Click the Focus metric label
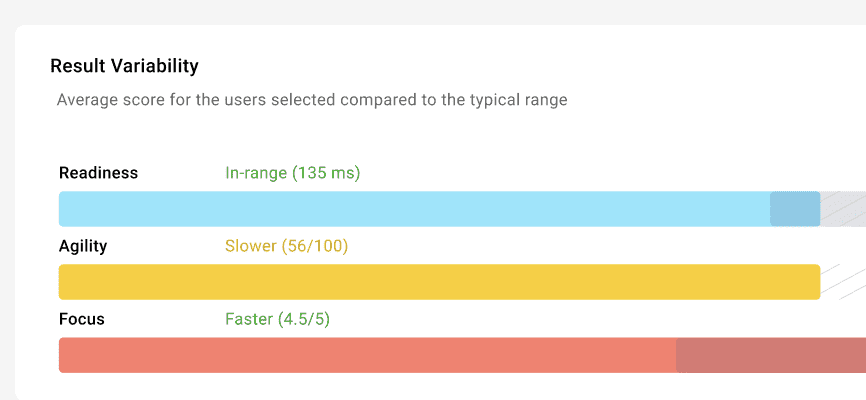Screen dimensions: 866x400 [82, 319]
